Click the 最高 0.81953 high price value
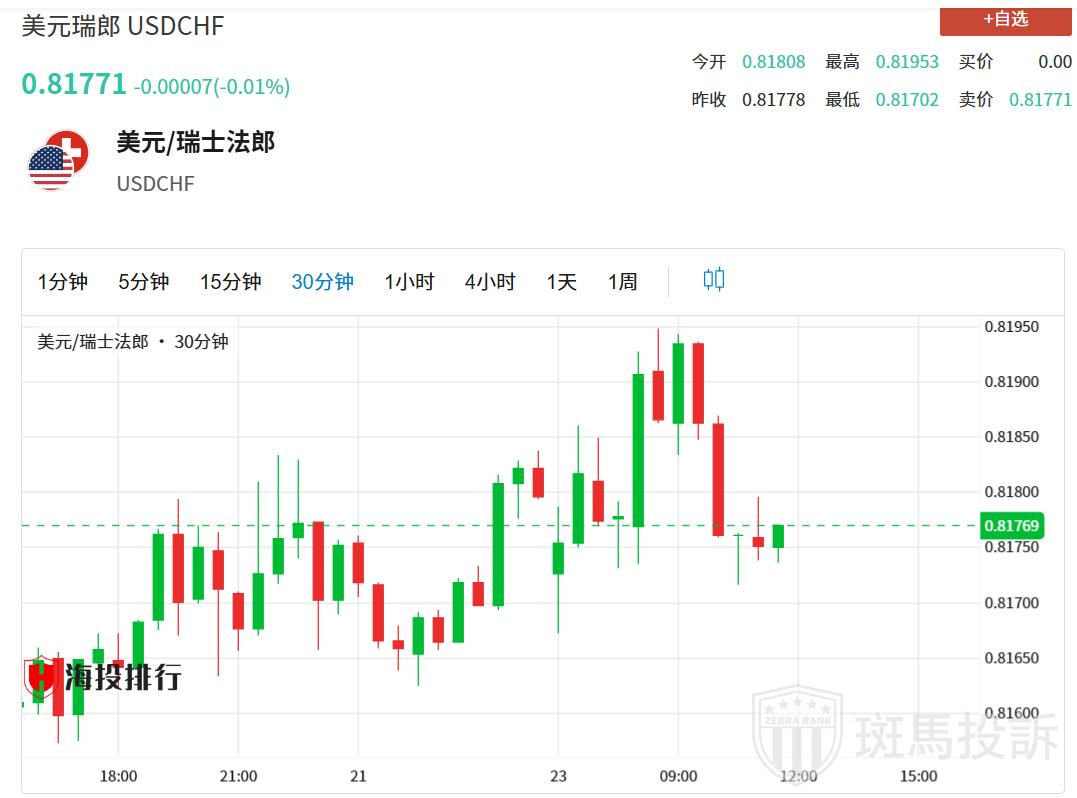The height and width of the screenshot is (798, 1077). pyautogui.click(x=907, y=62)
